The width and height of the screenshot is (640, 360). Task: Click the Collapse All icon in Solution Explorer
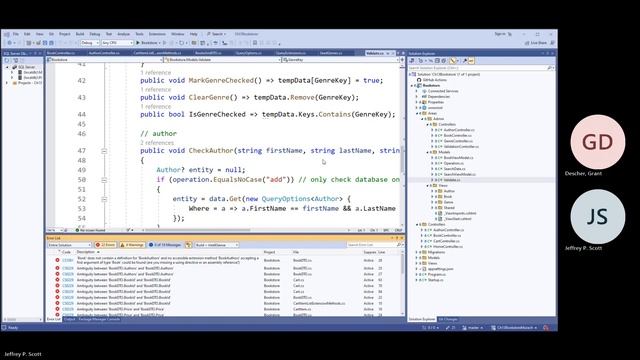pyautogui.click(x=437, y=60)
